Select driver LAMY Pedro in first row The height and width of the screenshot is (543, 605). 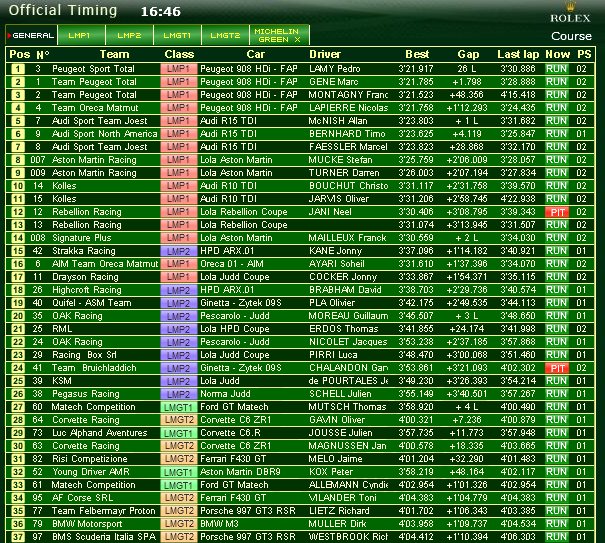(334, 69)
